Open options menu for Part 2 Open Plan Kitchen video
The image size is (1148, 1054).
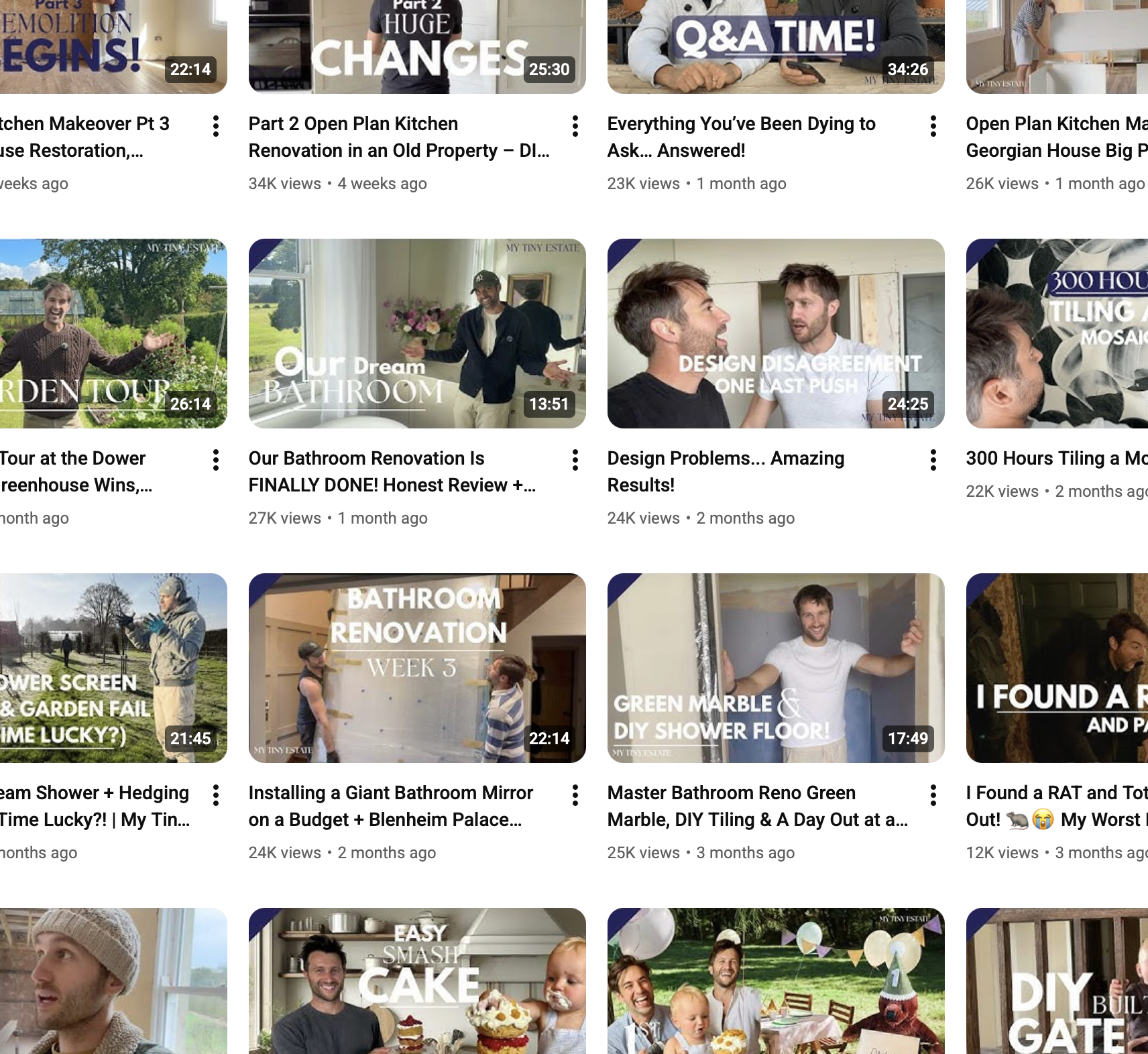pyautogui.click(x=575, y=126)
